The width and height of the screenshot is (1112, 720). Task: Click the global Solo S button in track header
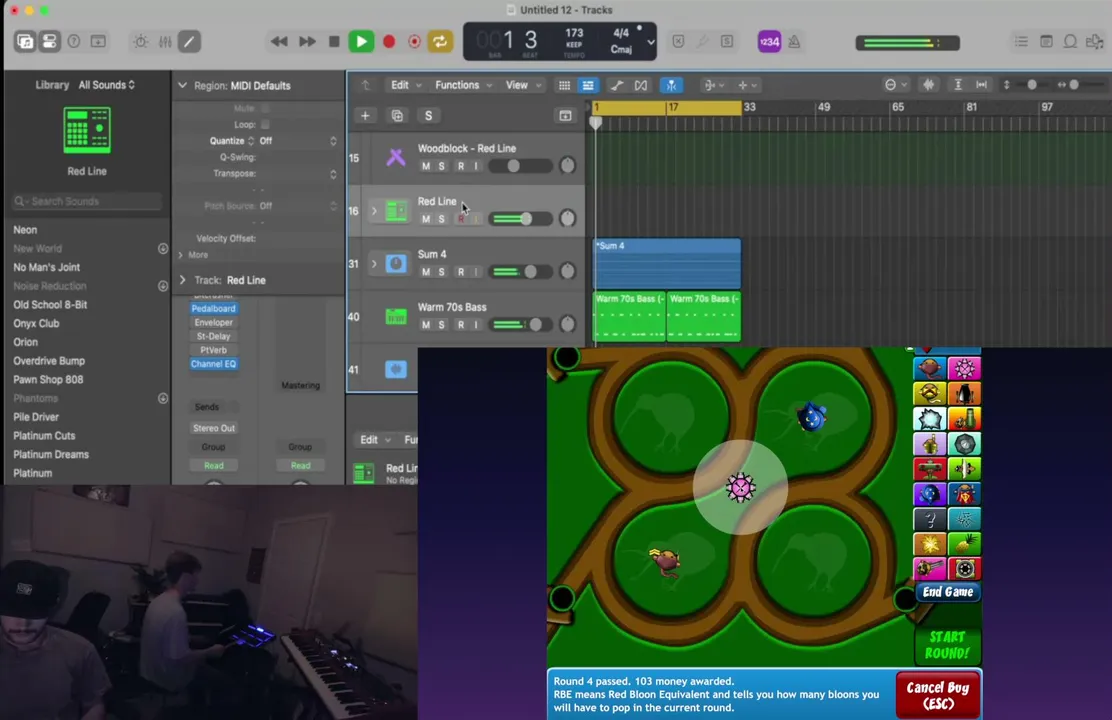click(x=428, y=116)
